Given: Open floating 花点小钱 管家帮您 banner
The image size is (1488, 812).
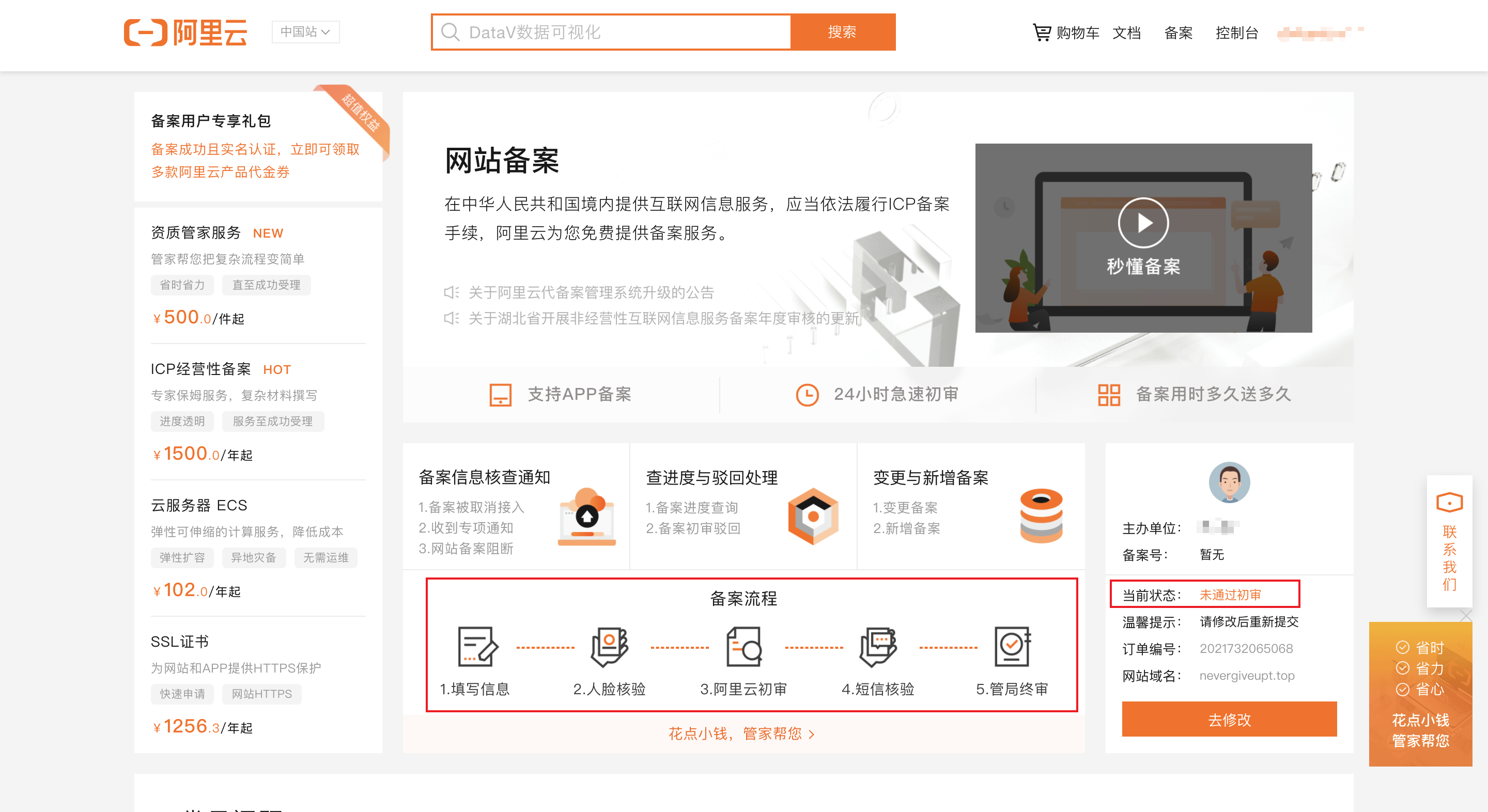Looking at the screenshot, I should [1420, 694].
